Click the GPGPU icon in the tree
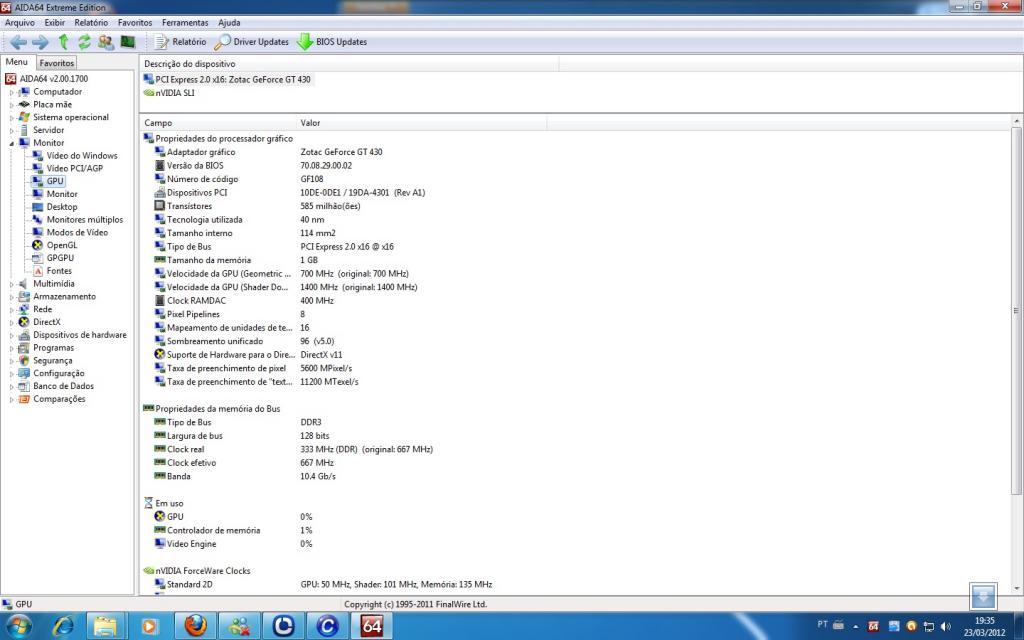1024x640 pixels. pos(37,258)
